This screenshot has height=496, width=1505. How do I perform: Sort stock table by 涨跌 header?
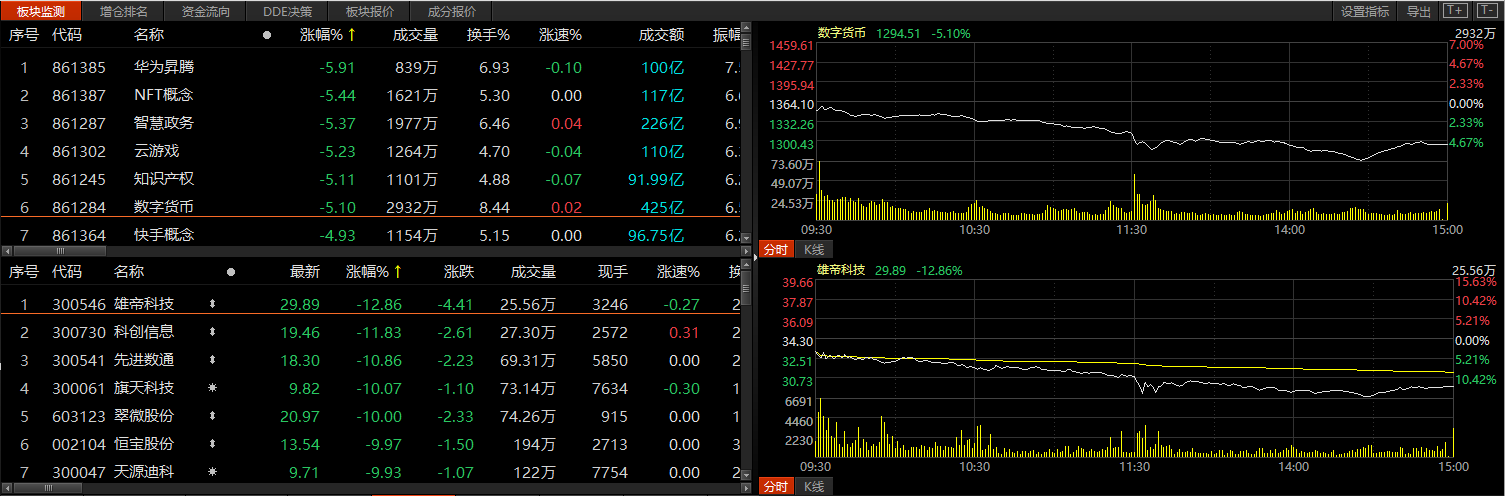point(459,272)
